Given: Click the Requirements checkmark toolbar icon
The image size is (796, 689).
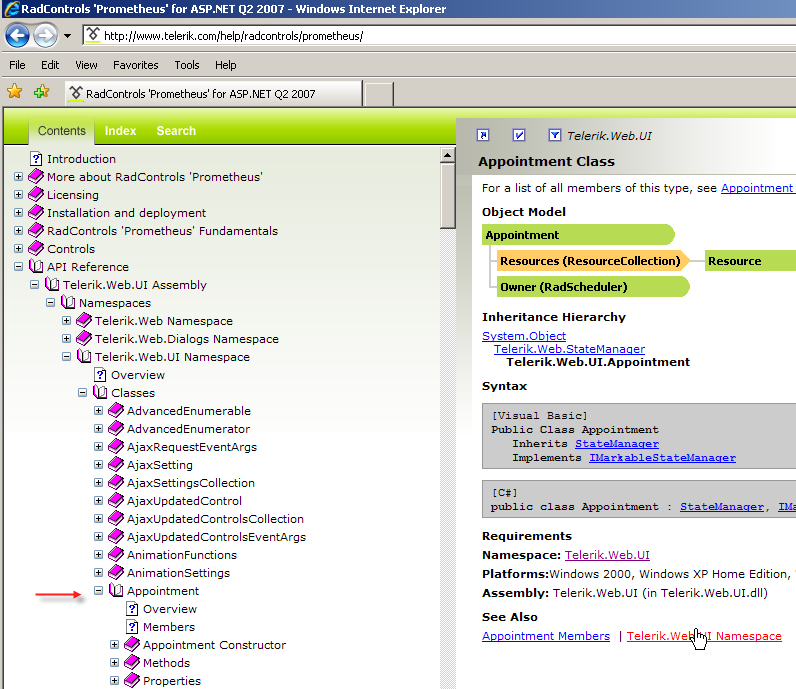Looking at the screenshot, I should (x=519, y=135).
